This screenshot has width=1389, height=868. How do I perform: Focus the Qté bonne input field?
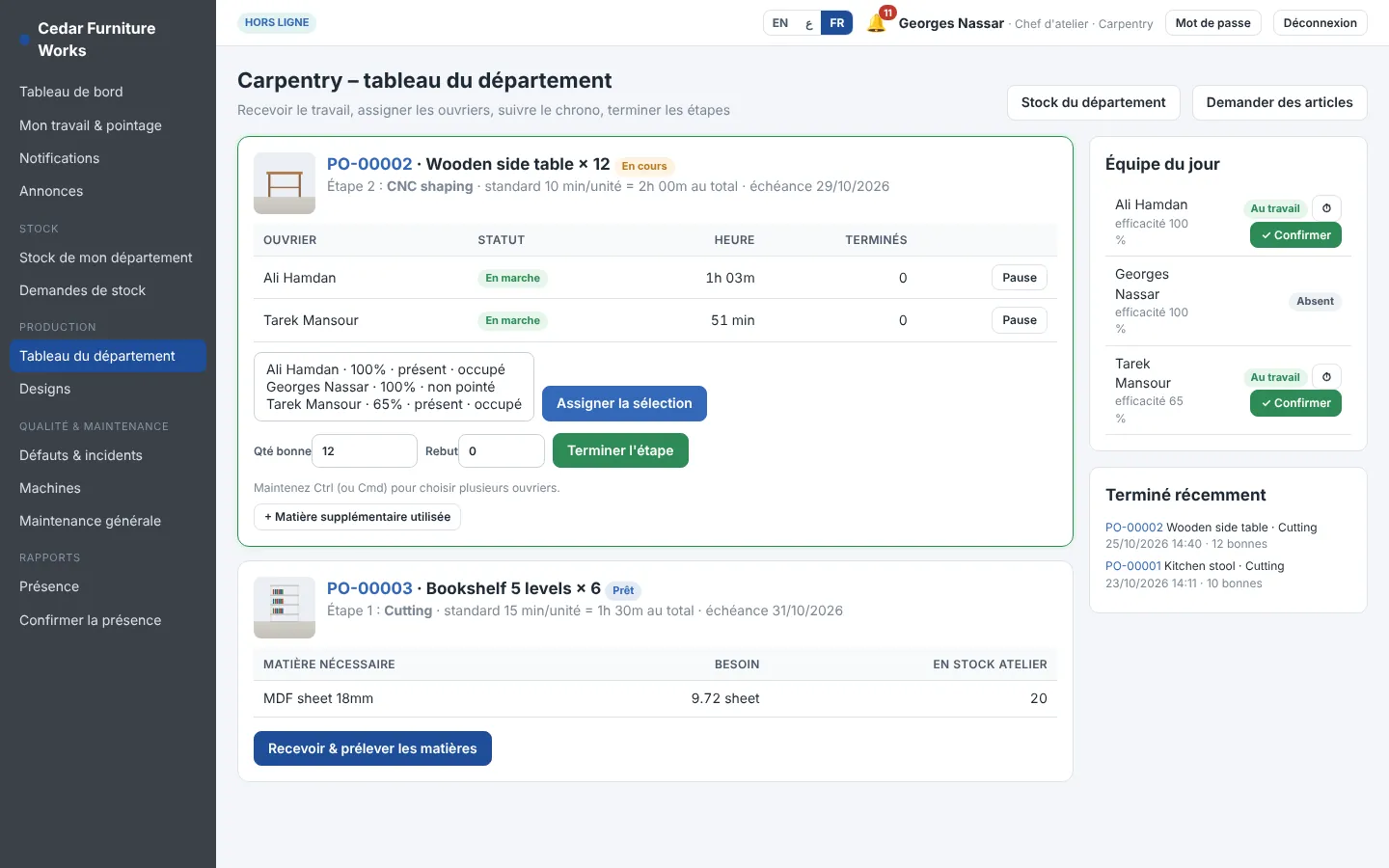coord(365,450)
